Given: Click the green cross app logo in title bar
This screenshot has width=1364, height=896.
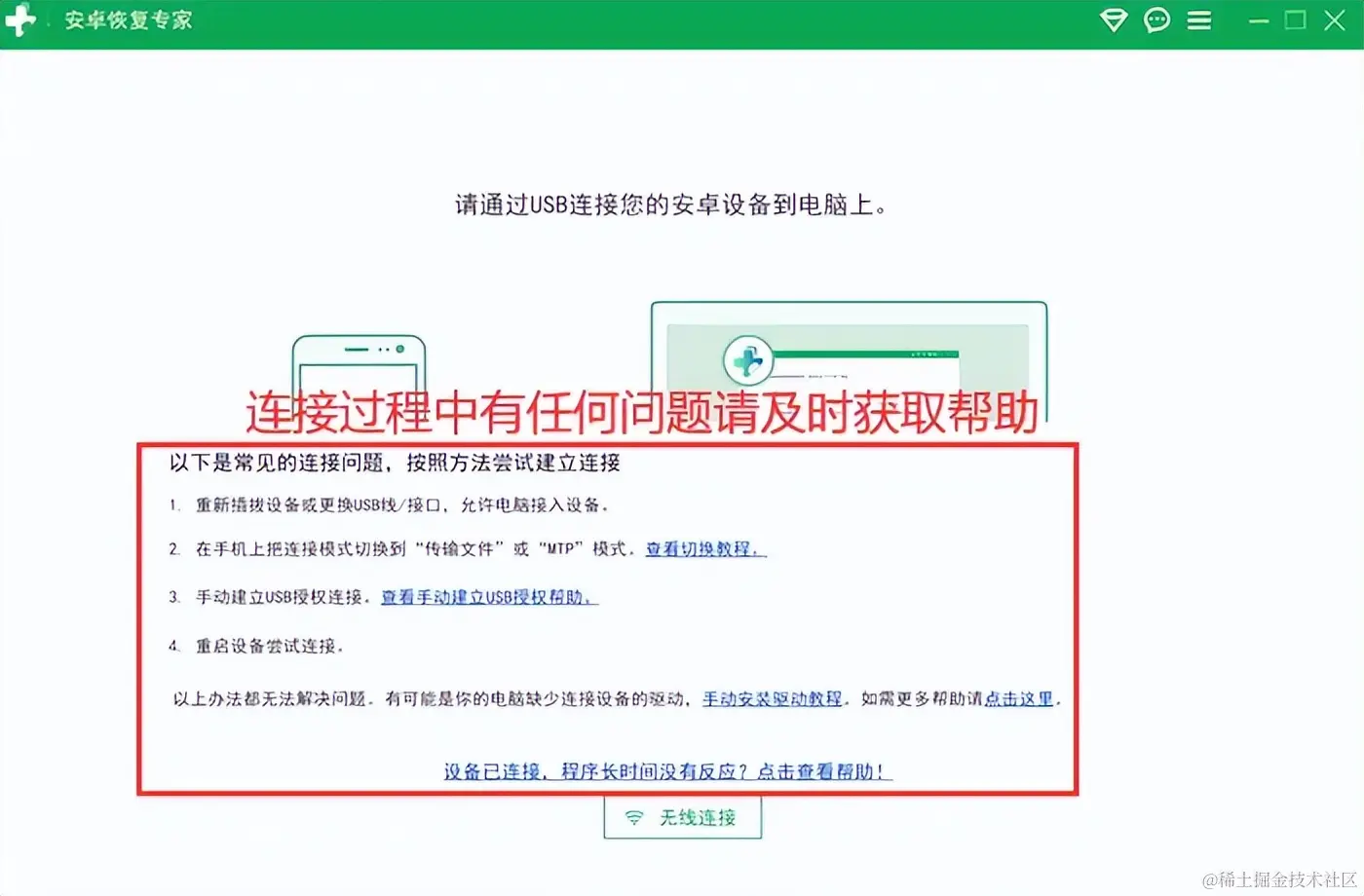Looking at the screenshot, I should pos(19,19).
